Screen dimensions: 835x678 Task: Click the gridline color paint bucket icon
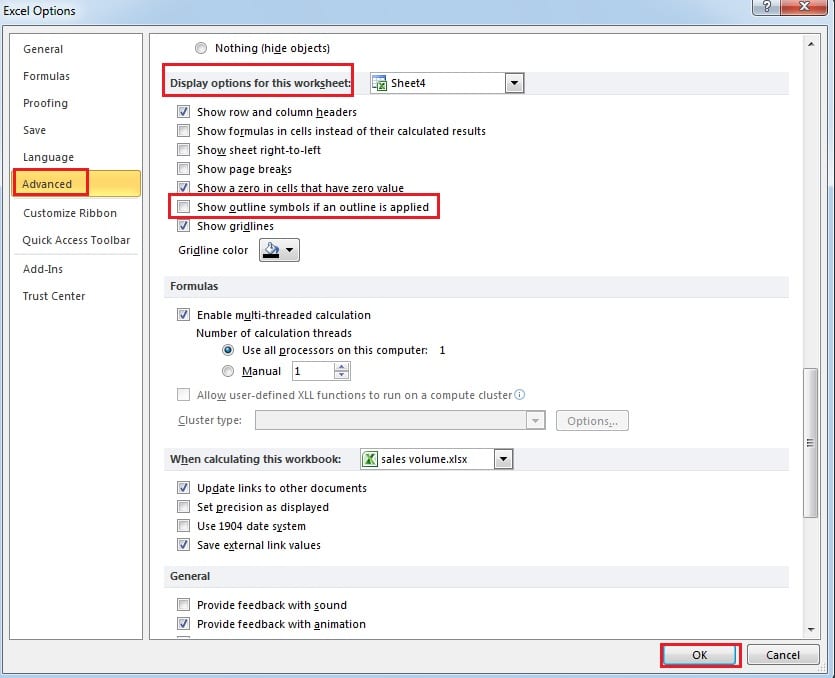[x=271, y=250]
